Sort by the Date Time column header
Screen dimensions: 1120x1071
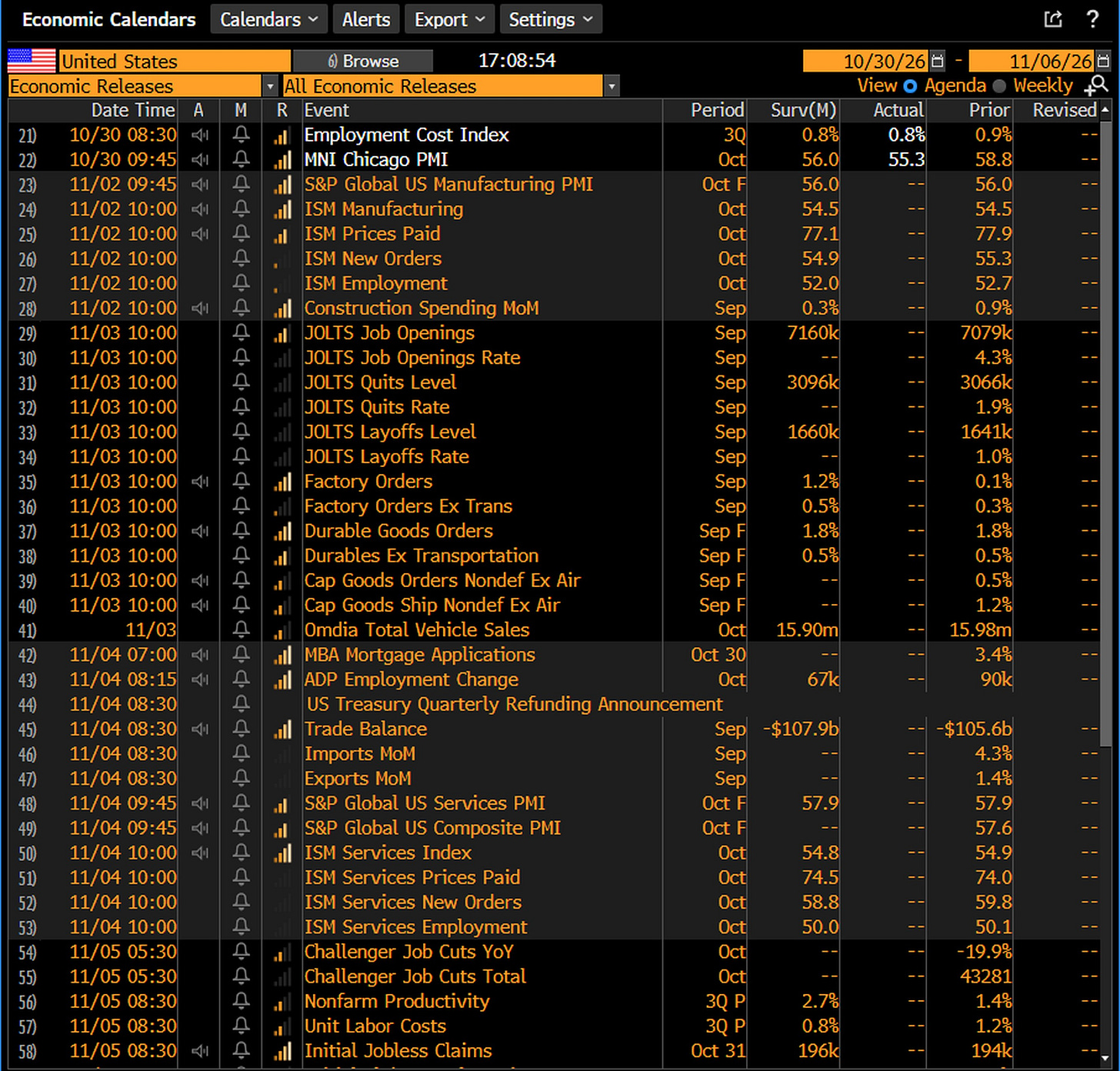pyautogui.click(x=133, y=110)
